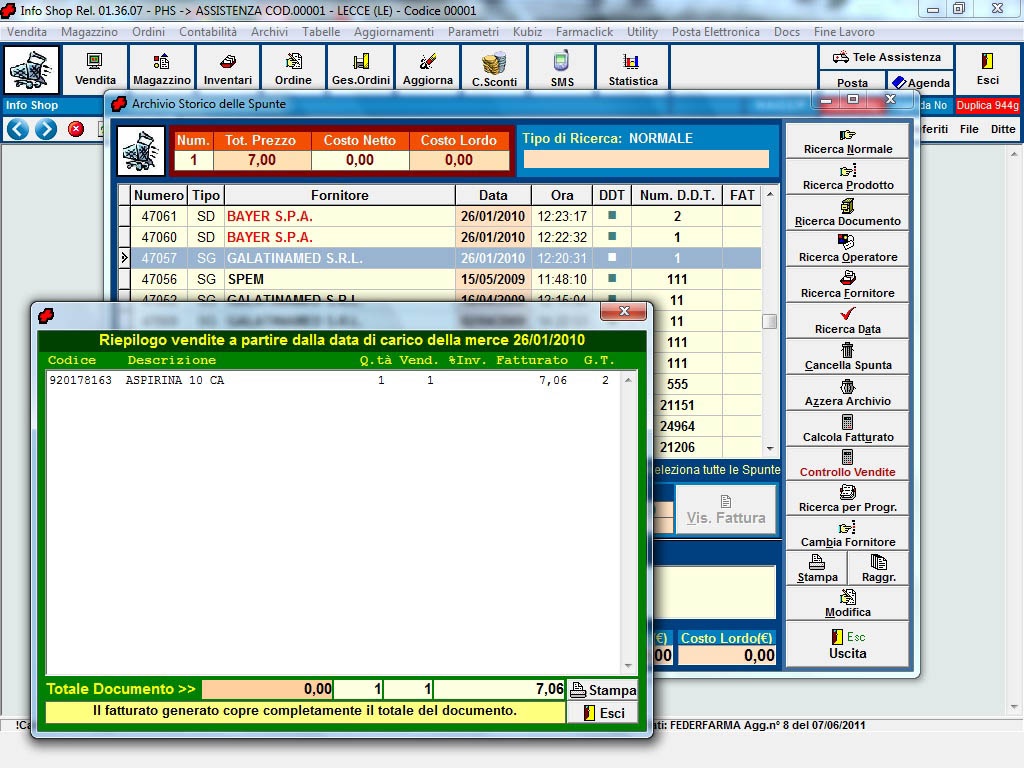This screenshot has width=1024, height=768.
Task: Open the Magazzino toolbar icon
Action: 161,68
